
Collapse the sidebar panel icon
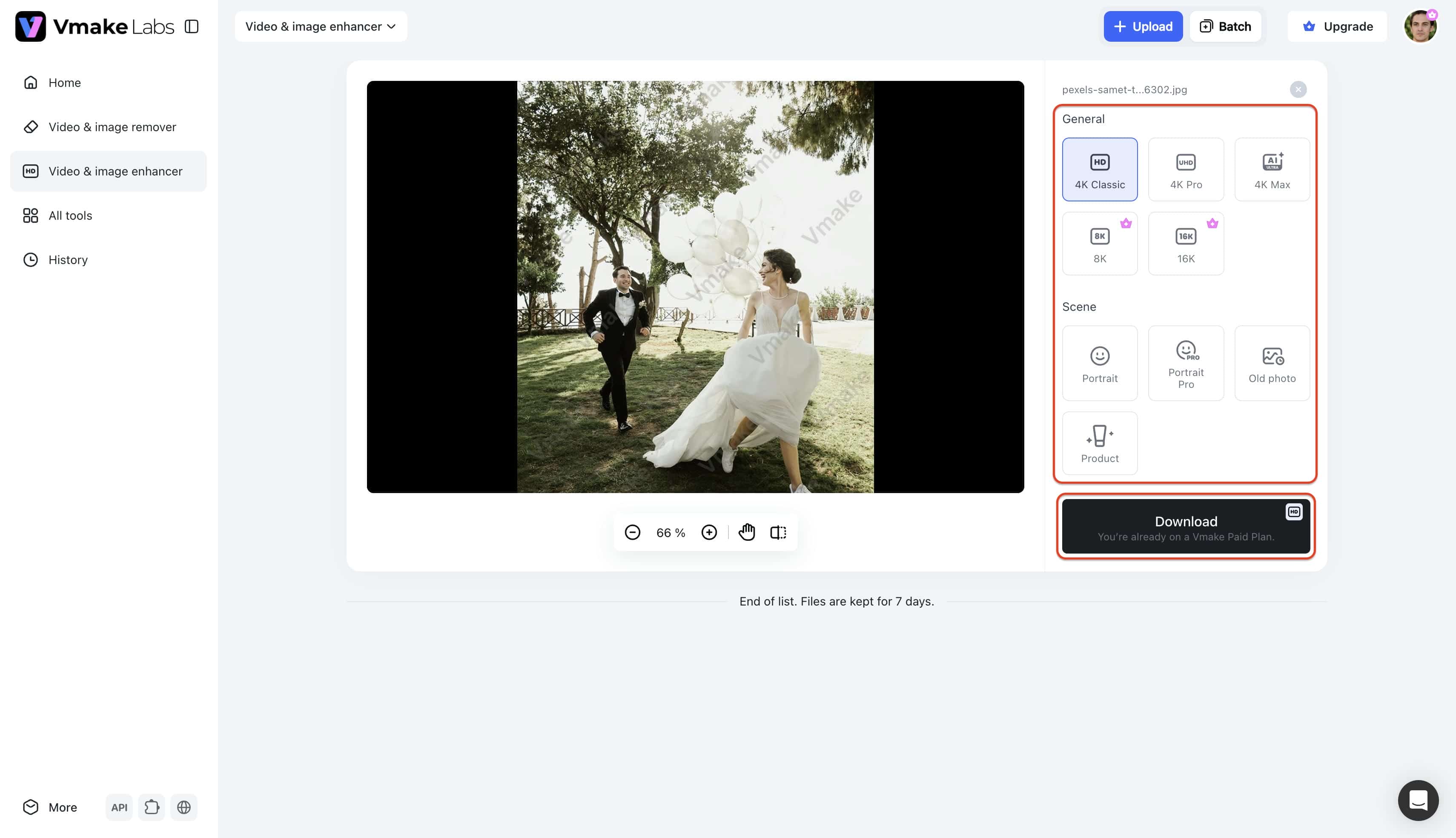pyautogui.click(x=192, y=26)
